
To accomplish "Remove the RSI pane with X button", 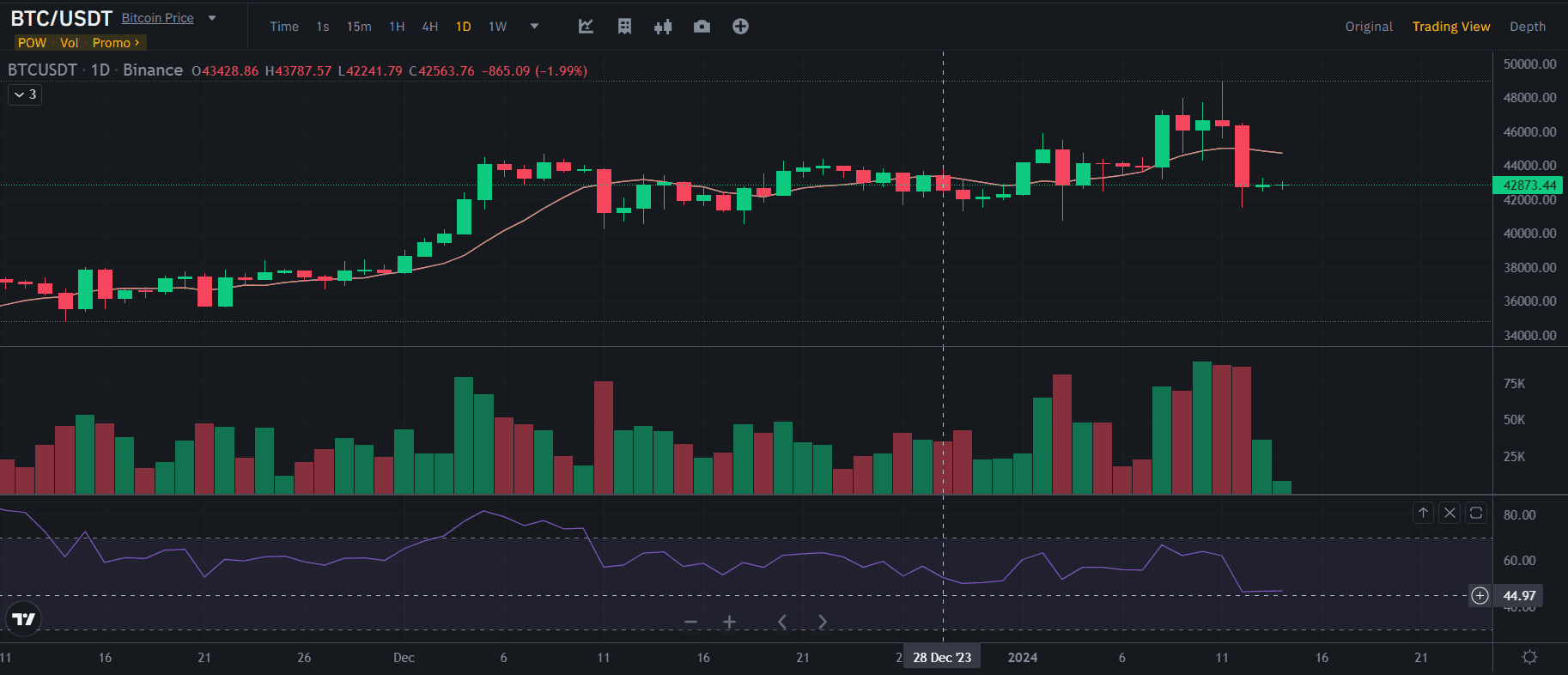I will (x=1449, y=513).
